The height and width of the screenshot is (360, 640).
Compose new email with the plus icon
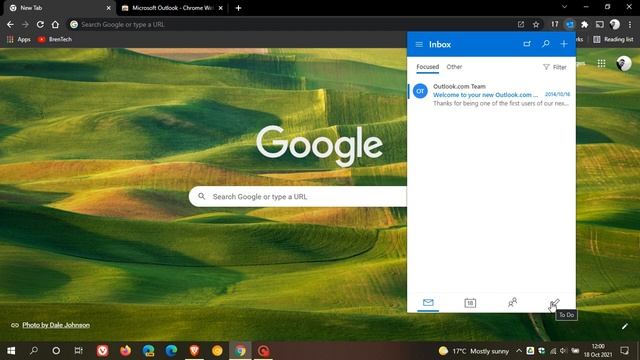click(x=564, y=44)
